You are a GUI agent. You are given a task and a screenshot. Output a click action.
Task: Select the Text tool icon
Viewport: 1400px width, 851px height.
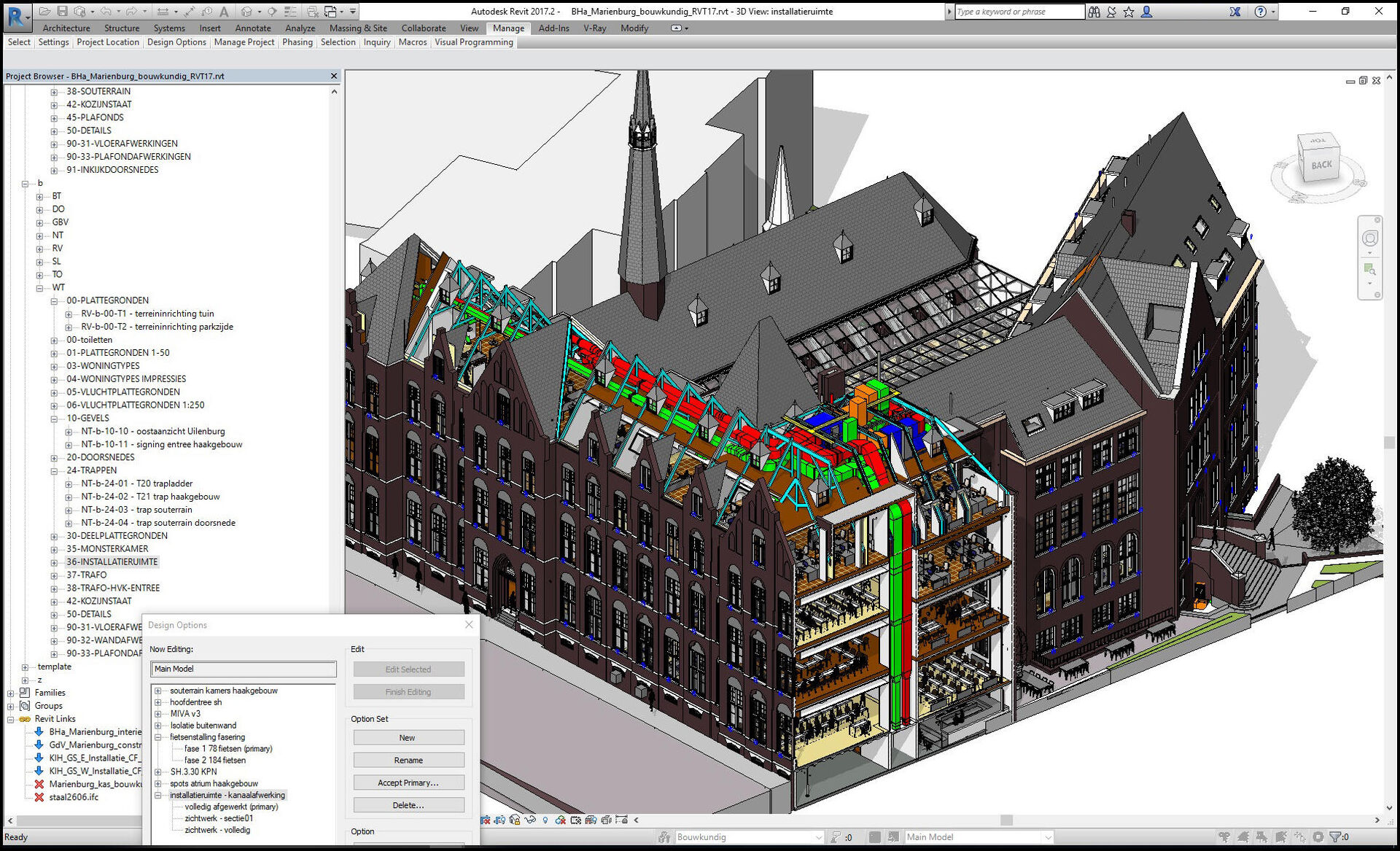tap(224, 11)
